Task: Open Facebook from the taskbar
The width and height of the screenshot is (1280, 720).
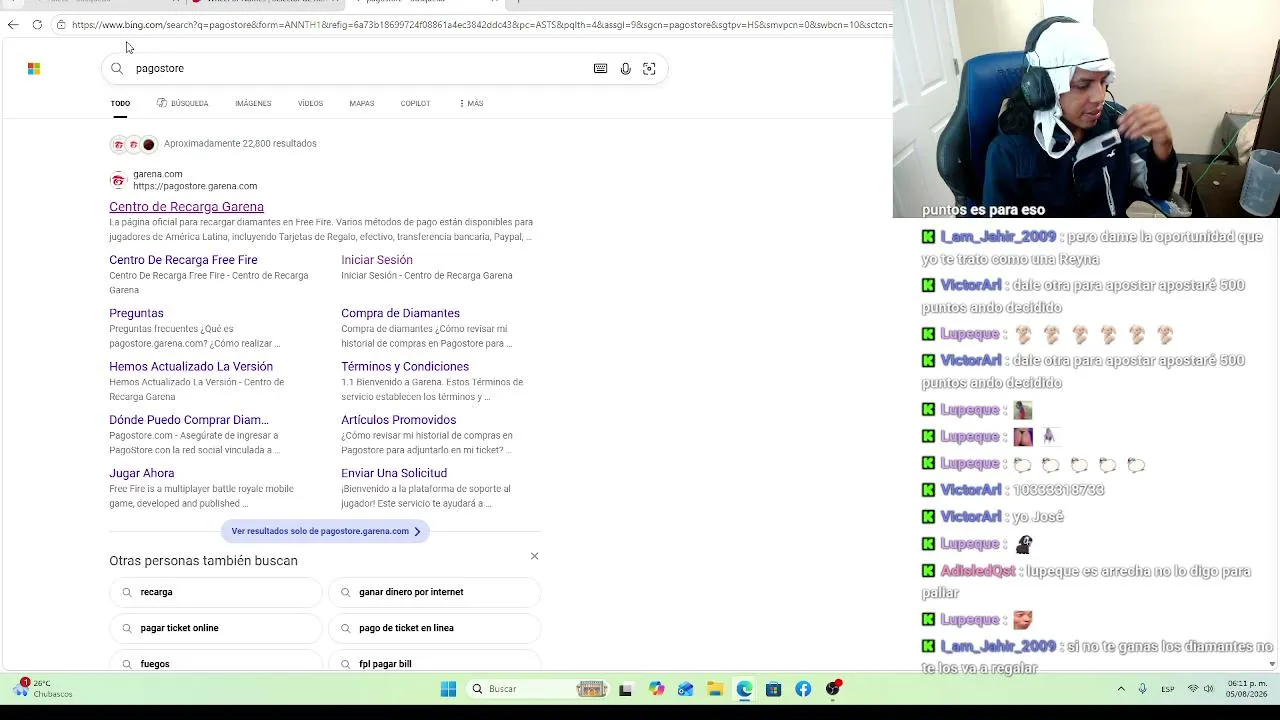Action: 803,689
